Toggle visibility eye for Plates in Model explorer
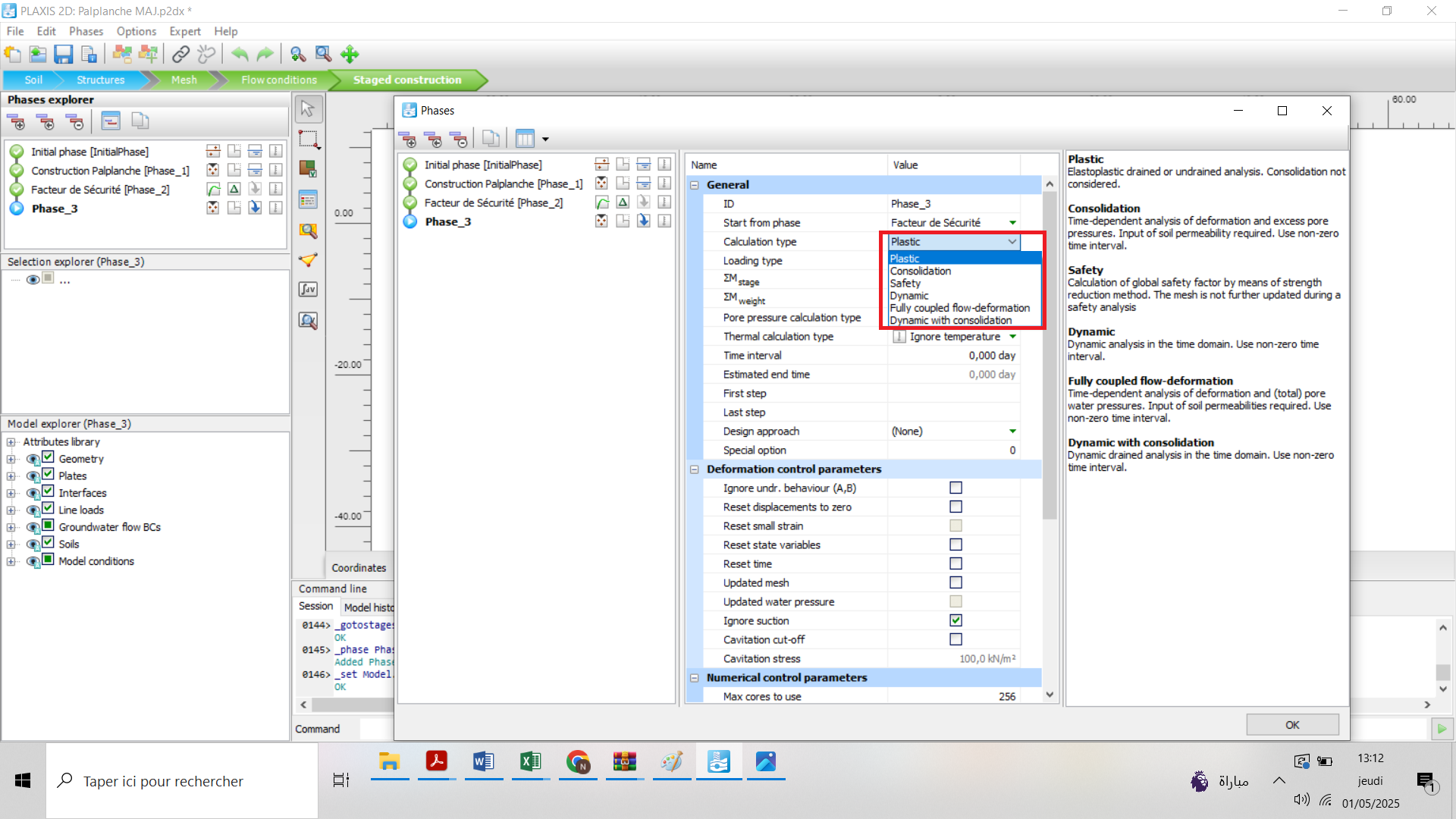1456x819 pixels. point(33,476)
